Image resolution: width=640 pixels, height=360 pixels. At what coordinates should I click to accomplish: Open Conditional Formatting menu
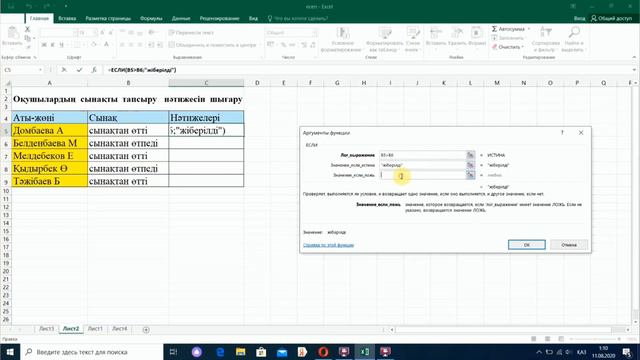[x=342, y=40]
